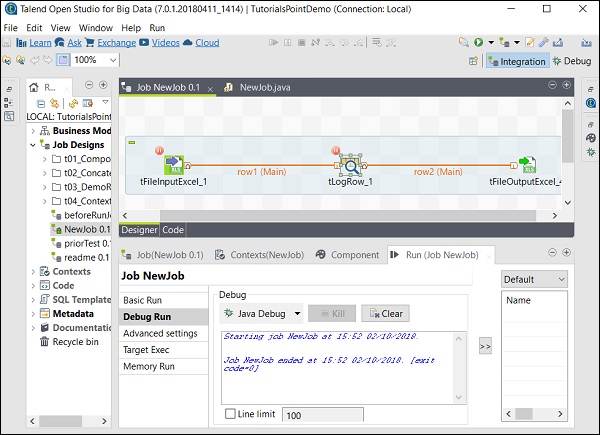Switch to the Code tab
This screenshot has width=600, height=435.
[173, 230]
